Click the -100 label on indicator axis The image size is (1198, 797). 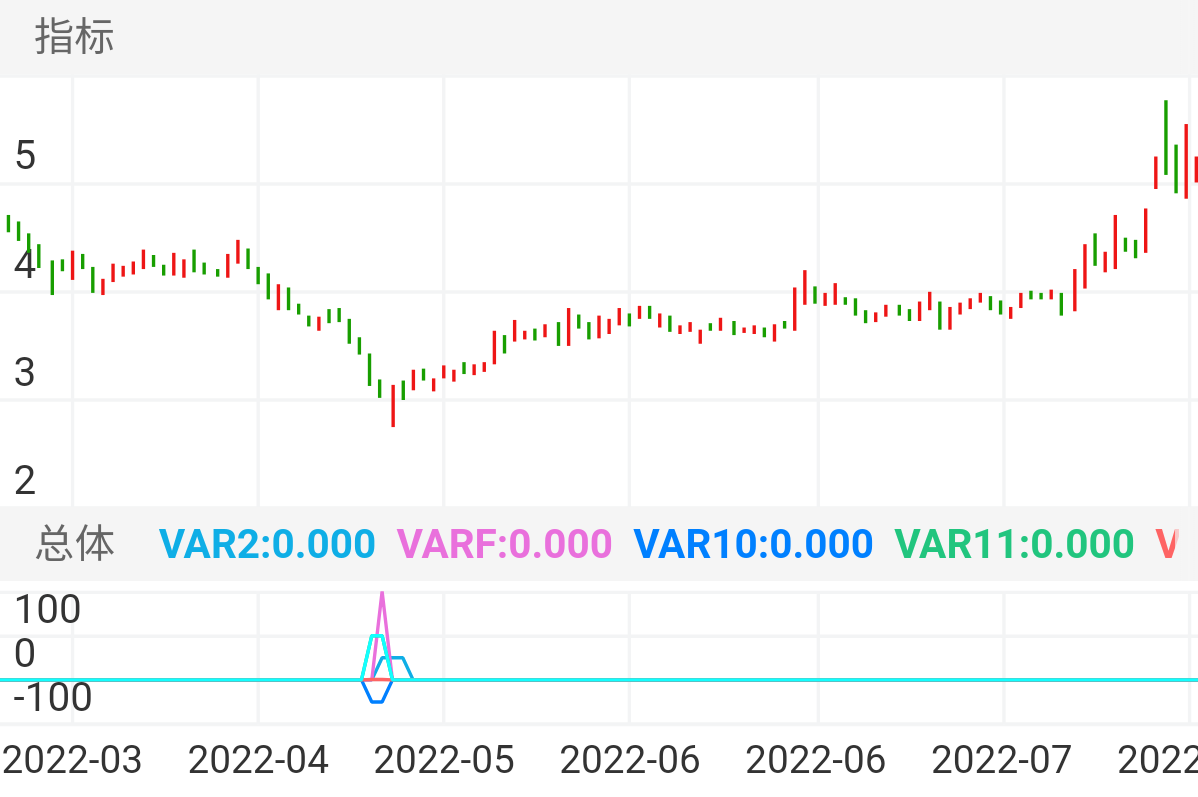53,697
